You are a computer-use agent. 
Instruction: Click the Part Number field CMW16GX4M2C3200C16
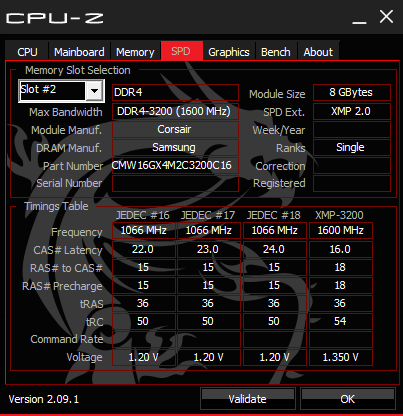[x=175, y=165]
